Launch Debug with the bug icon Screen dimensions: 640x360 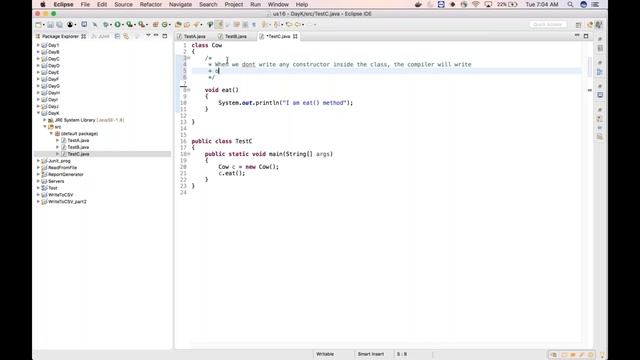[106, 25]
